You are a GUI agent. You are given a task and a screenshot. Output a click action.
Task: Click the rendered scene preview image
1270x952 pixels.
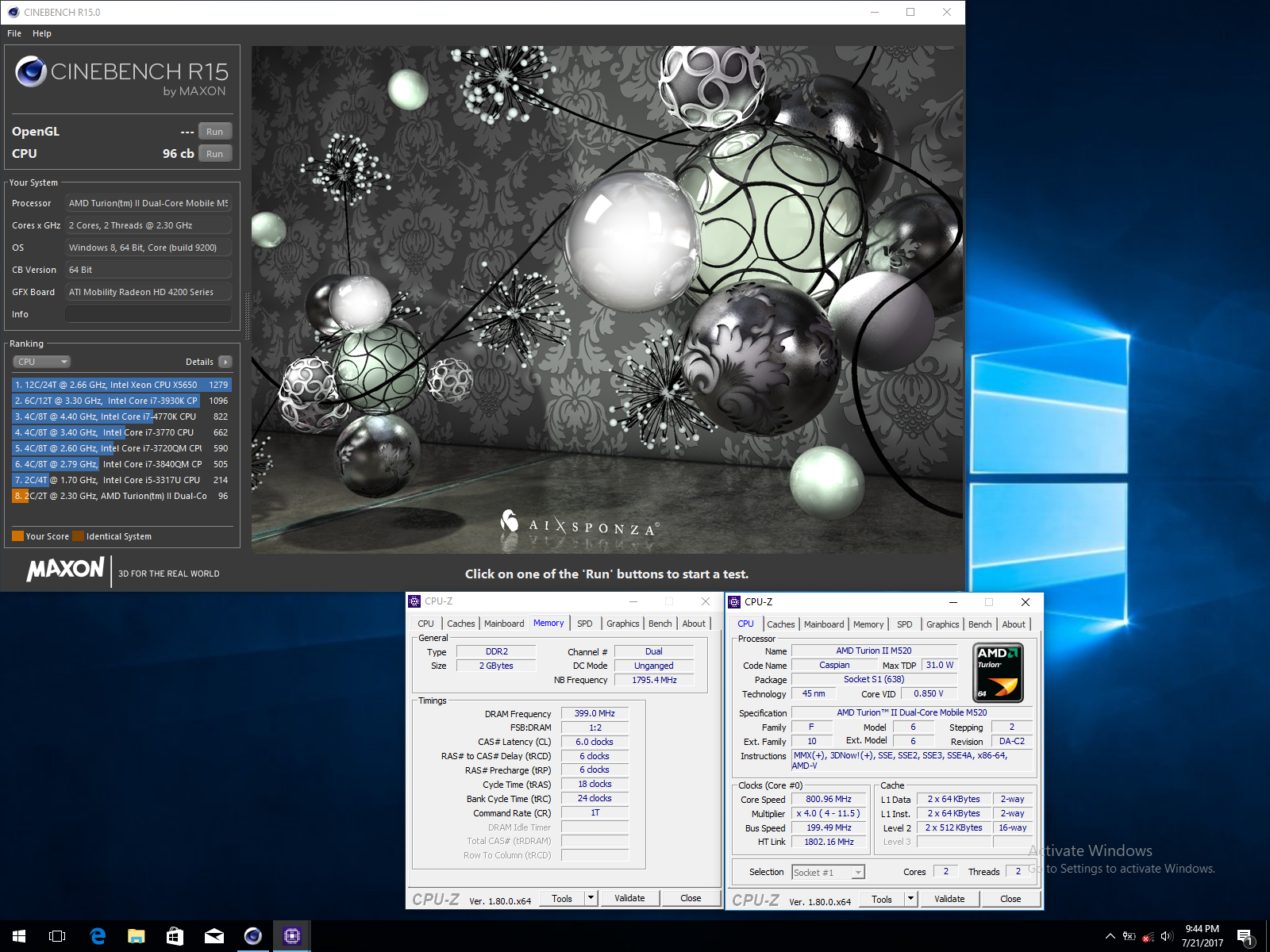pyautogui.click(x=607, y=299)
